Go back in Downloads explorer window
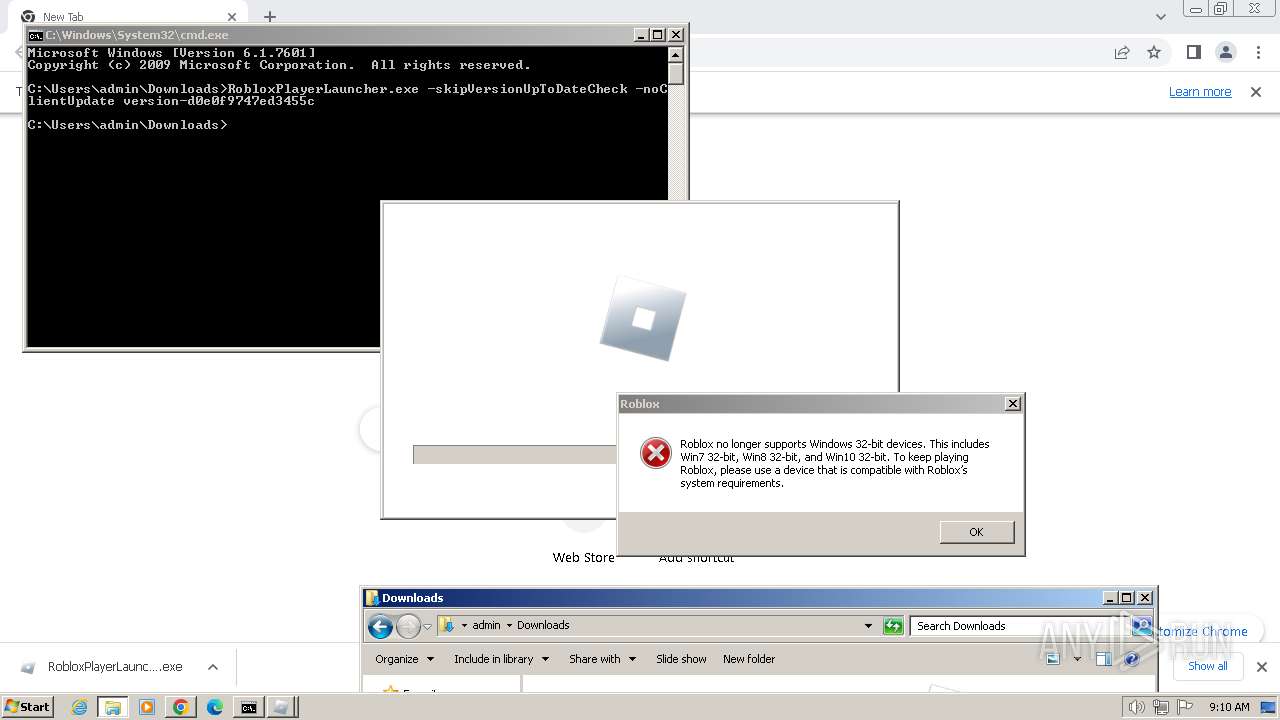1280x720 pixels. [x=380, y=626]
